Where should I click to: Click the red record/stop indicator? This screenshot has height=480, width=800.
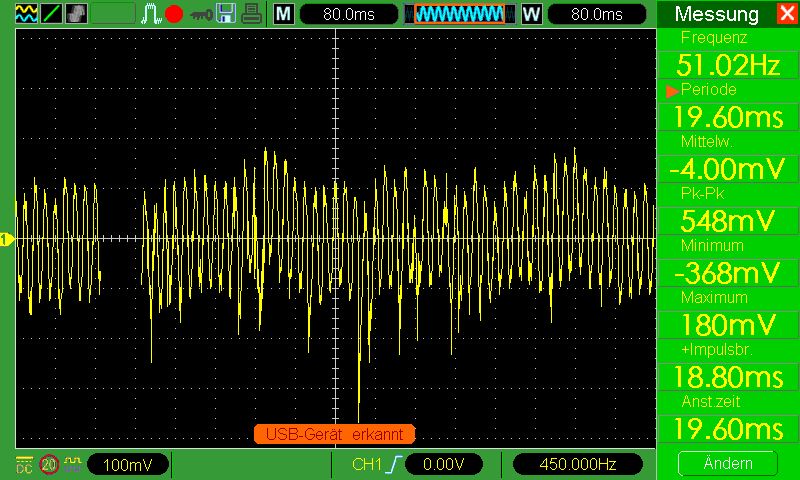pyautogui.click(x=174, y=14)
